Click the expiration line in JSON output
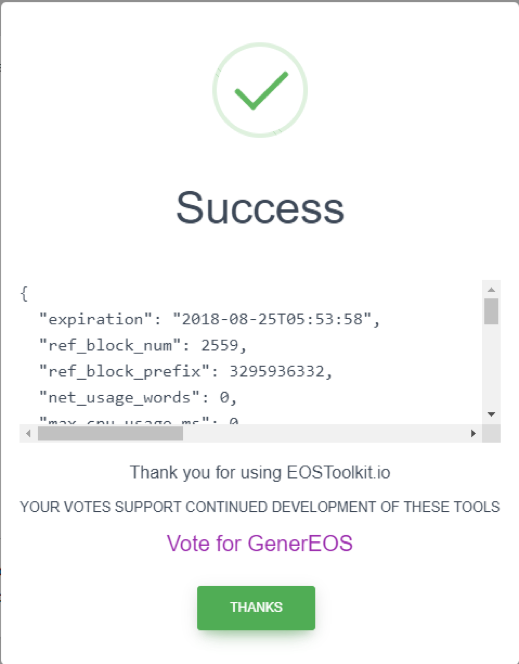The height and width of the screenshot is (664, 519). (210, 319)
